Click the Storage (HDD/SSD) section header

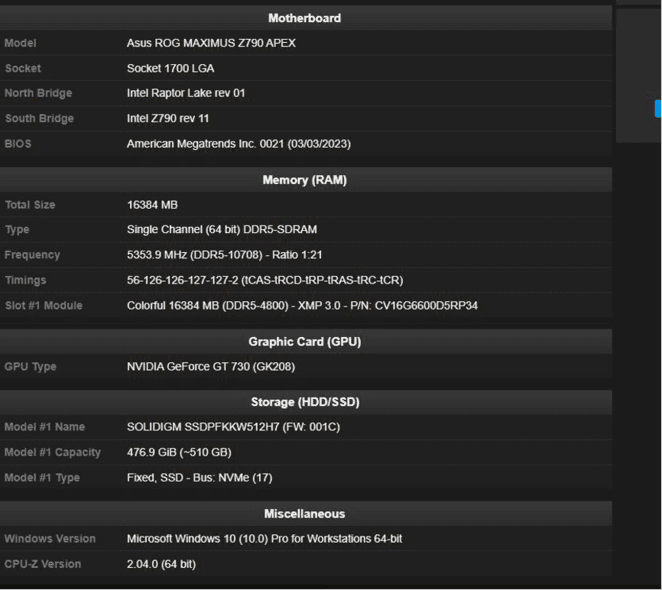(x=304, y=402)
